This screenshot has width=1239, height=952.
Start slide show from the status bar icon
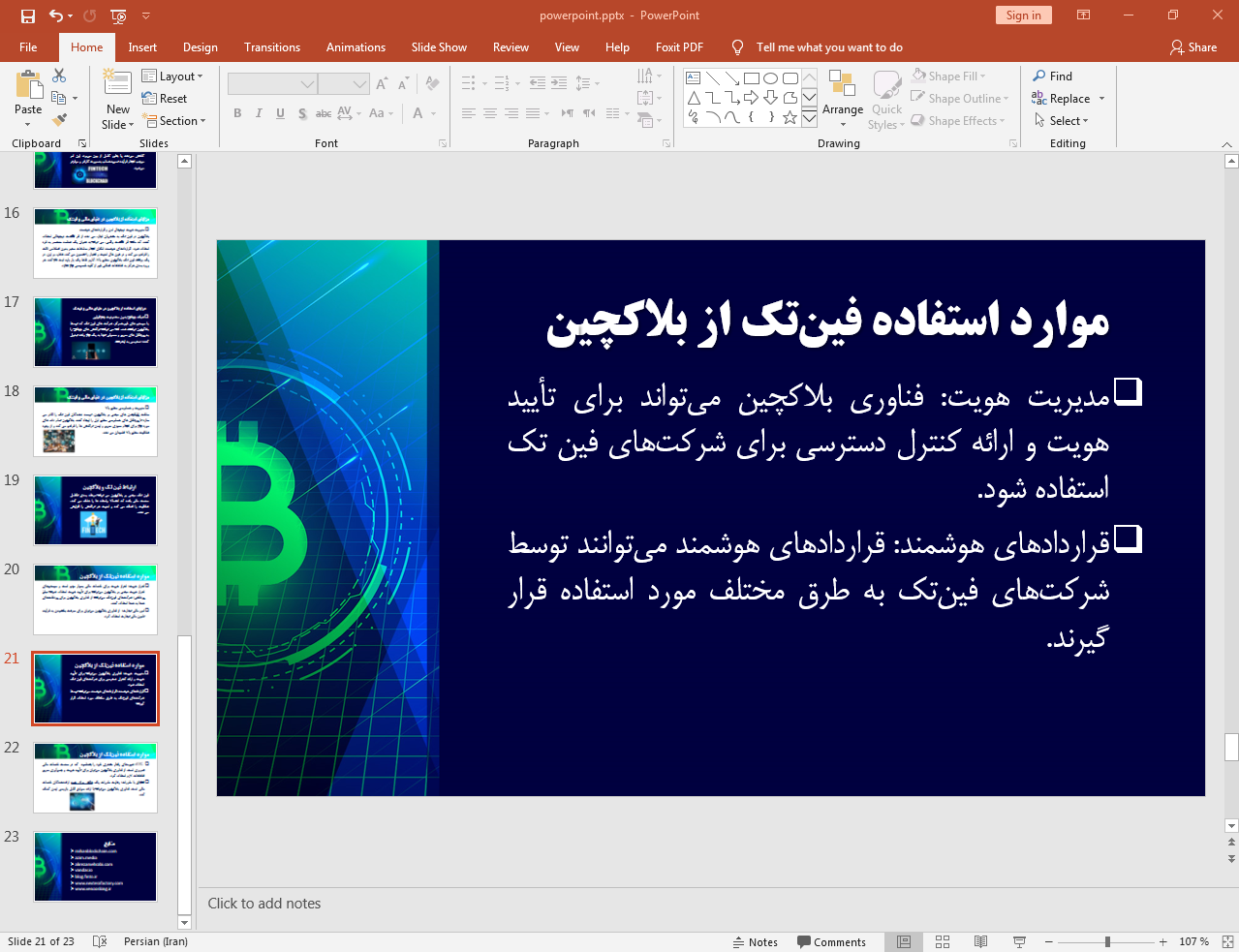click(x=1019, y=941)
